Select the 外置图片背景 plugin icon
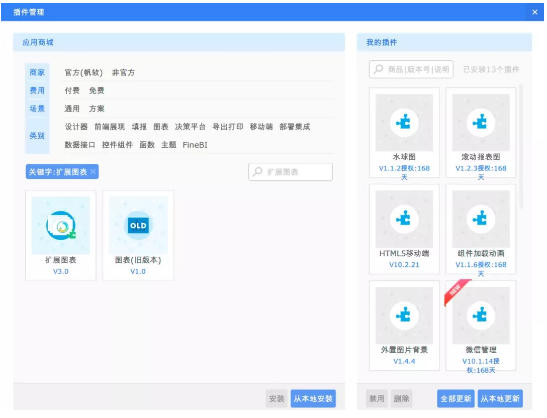 pos(404,315)
